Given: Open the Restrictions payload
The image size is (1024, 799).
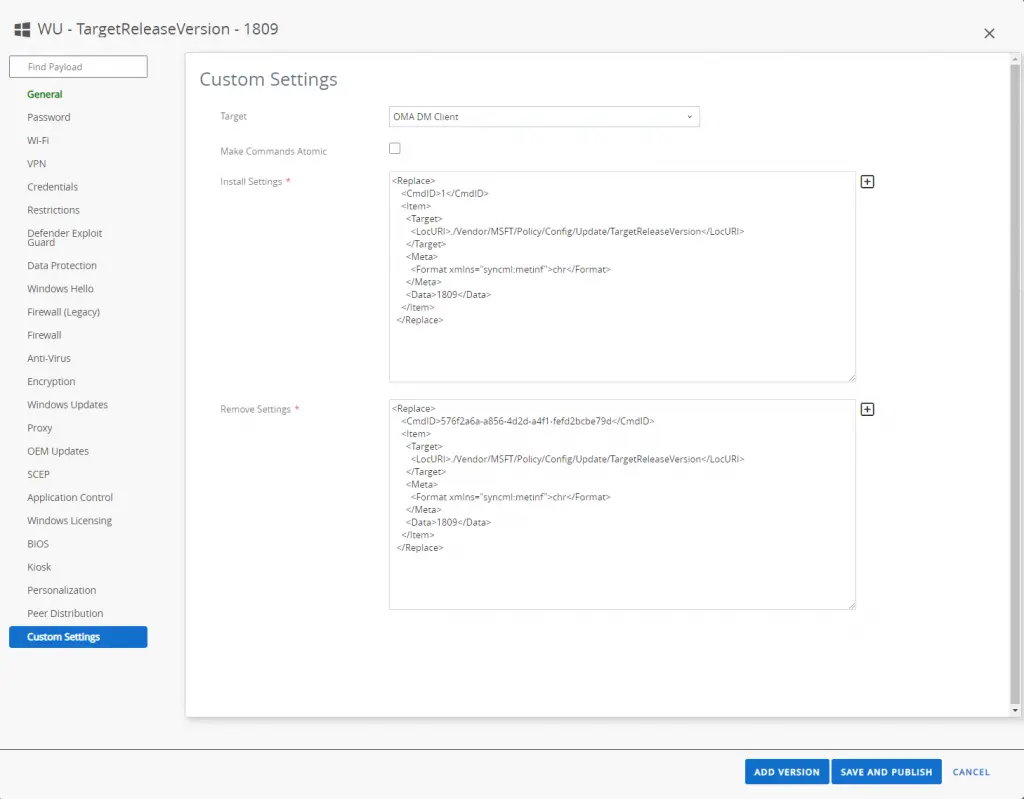Looking at the screenshot, I should 53,210.
